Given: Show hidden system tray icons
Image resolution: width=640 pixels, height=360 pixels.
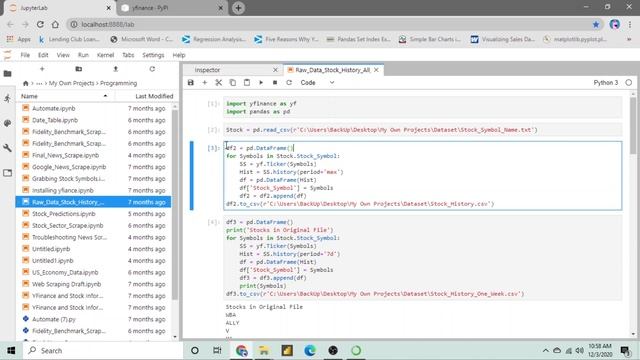Looking at the screenshot, I should click(545, 351).
